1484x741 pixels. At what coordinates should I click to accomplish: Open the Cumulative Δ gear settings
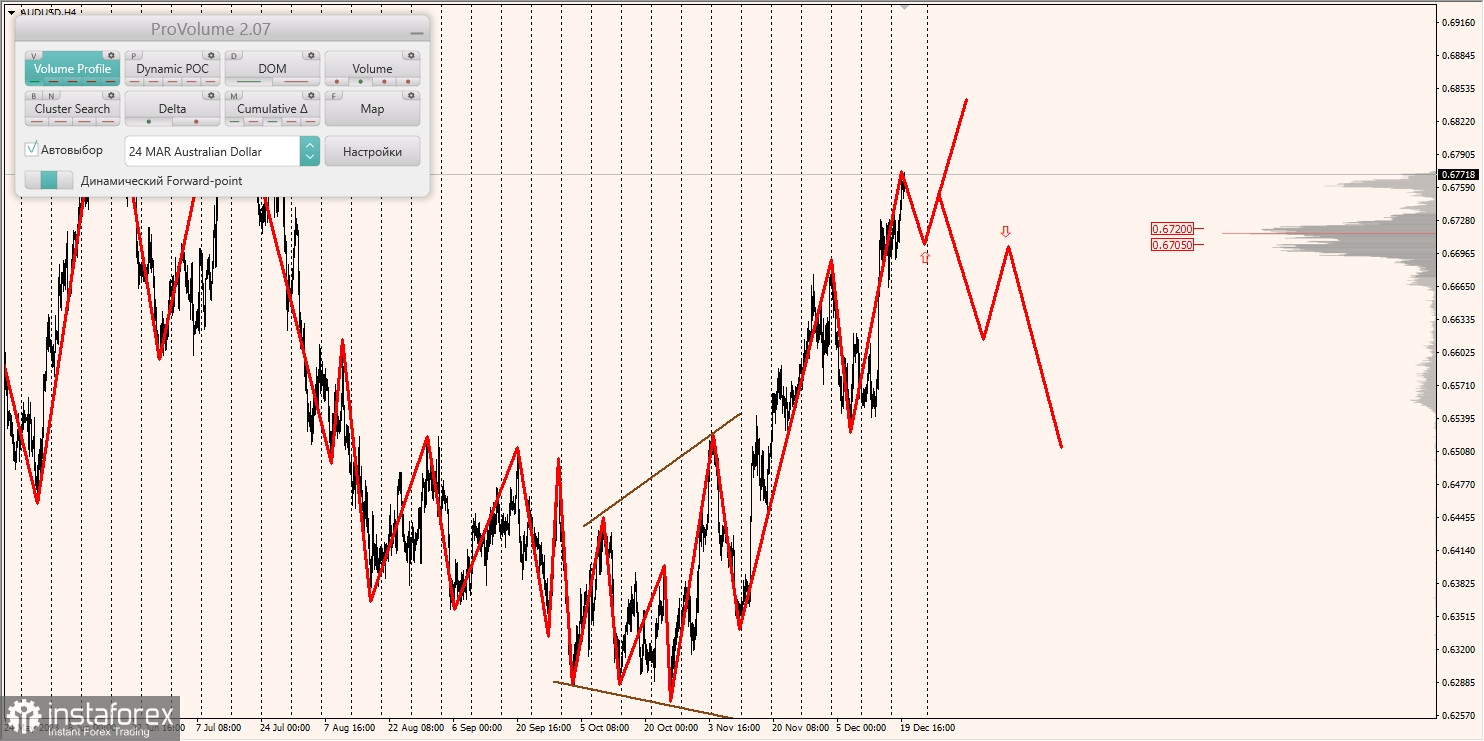pos(311,95)
